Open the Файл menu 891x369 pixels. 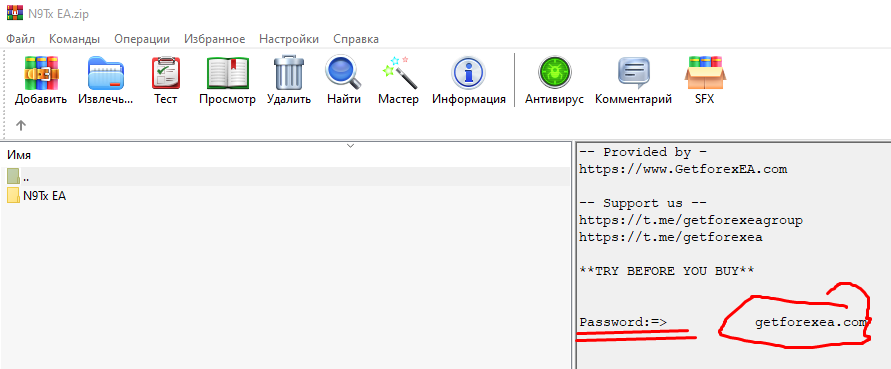[20, 39]
